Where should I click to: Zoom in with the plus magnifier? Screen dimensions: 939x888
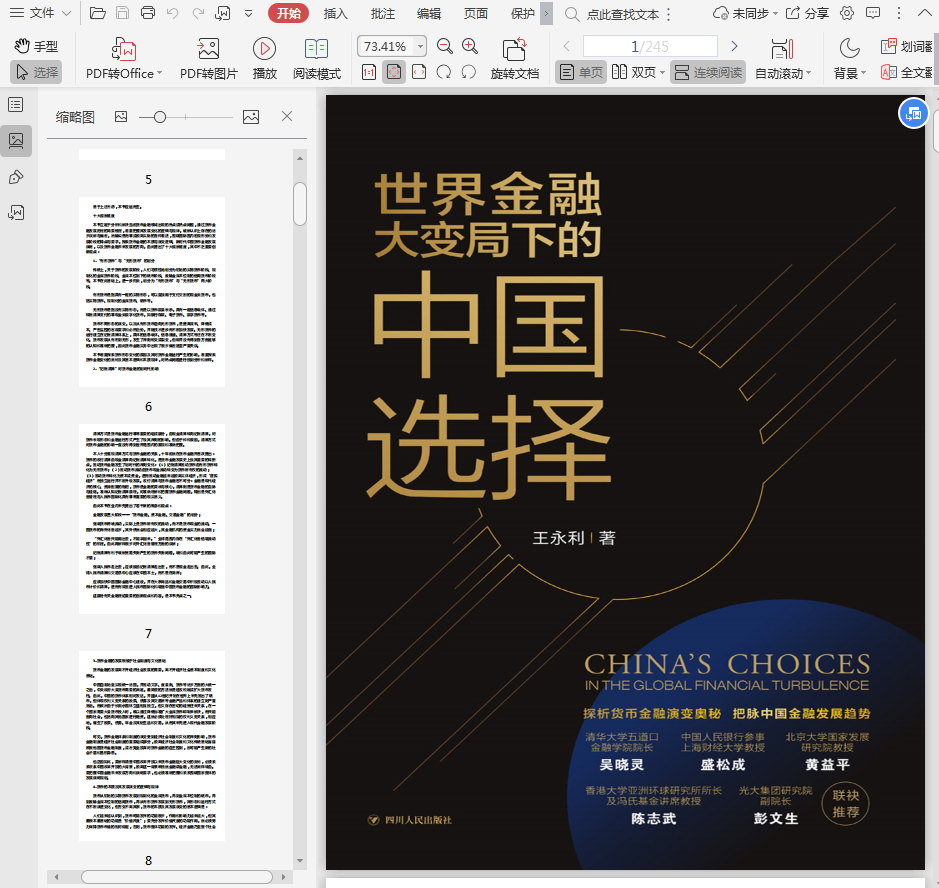[x=470, y=46]
